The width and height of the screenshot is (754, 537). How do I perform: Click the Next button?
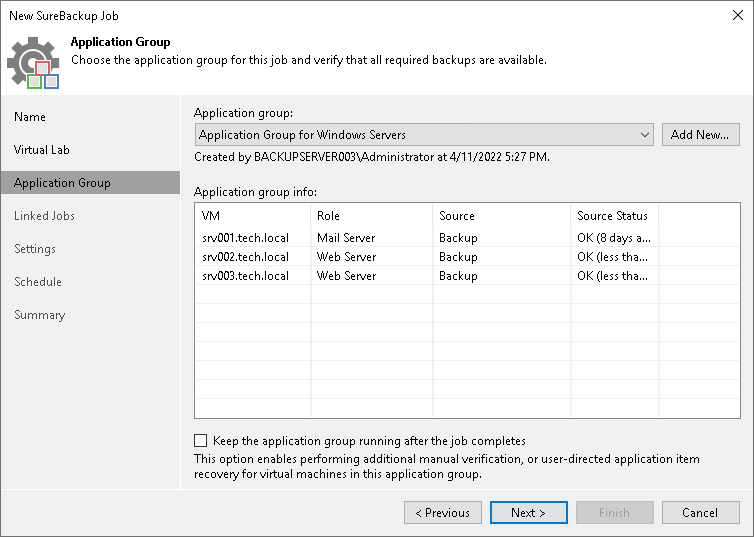tap(528, 512)
